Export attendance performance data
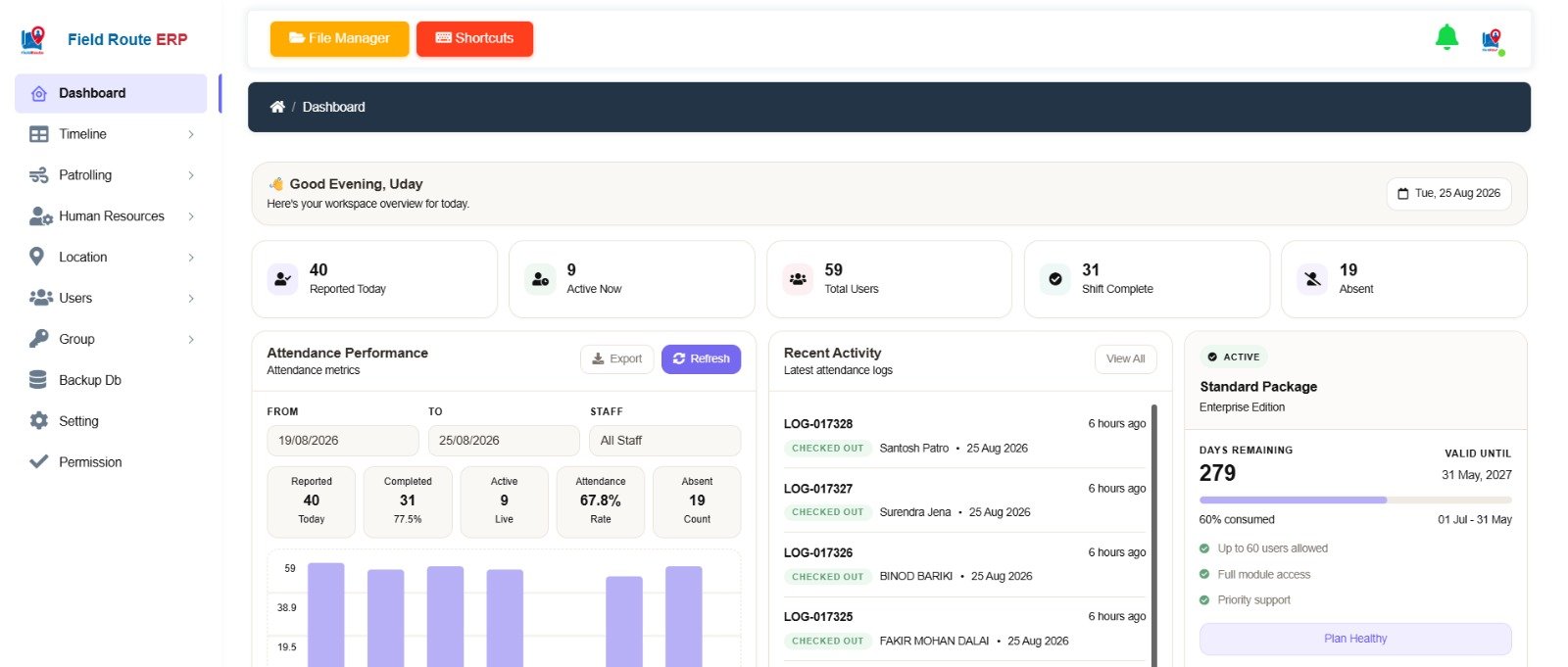The image size is (1568, 667). coord(617,359)
